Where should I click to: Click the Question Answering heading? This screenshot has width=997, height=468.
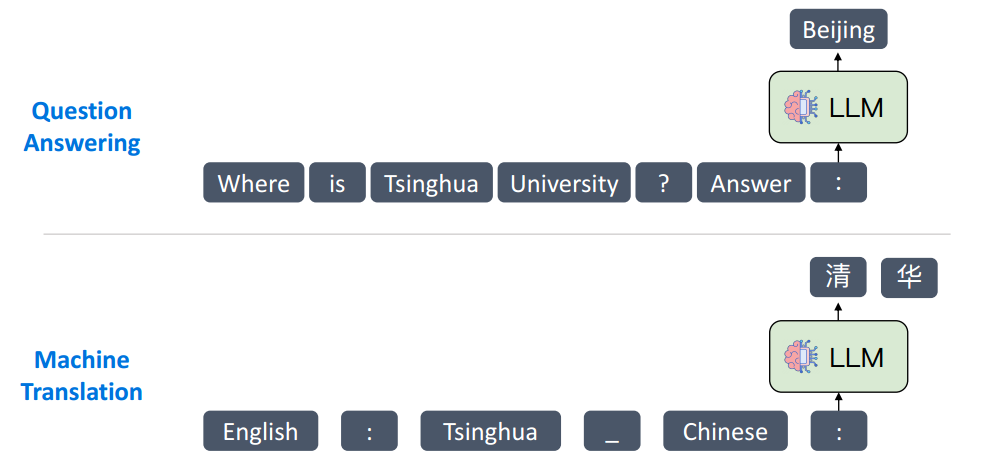pos(82,127)
